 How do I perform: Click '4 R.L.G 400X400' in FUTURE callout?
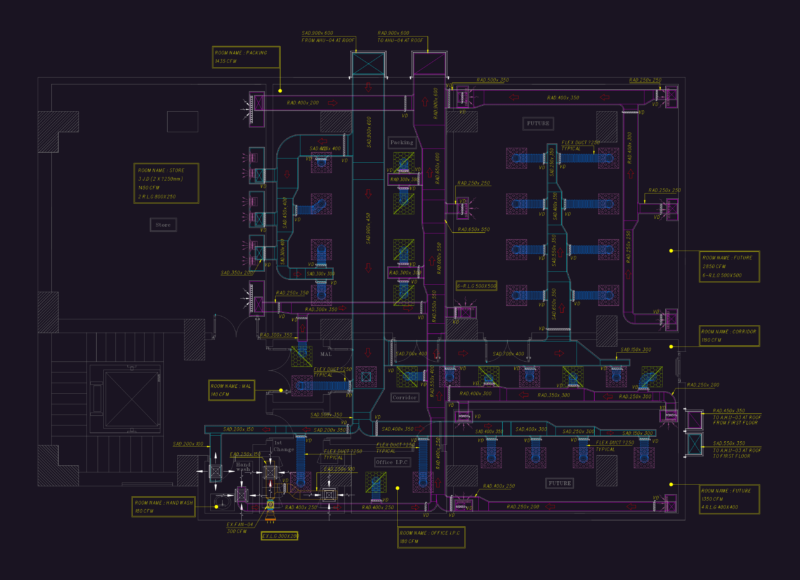tap(719, 507)
